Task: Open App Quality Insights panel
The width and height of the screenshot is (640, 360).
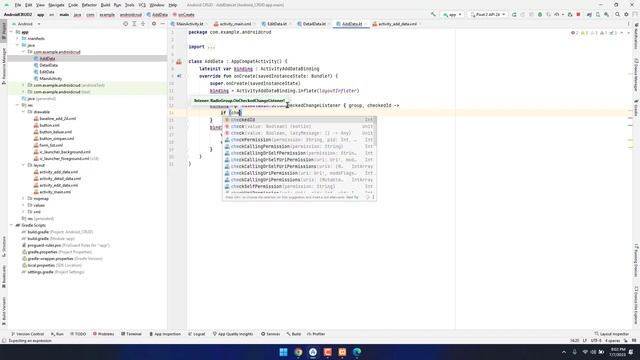Action: 233,334
